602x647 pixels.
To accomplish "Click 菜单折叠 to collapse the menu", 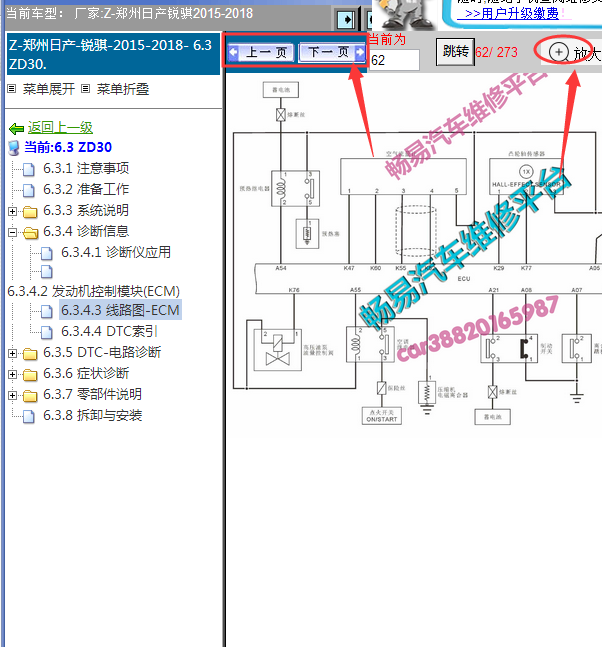I will tap(123, 89).
